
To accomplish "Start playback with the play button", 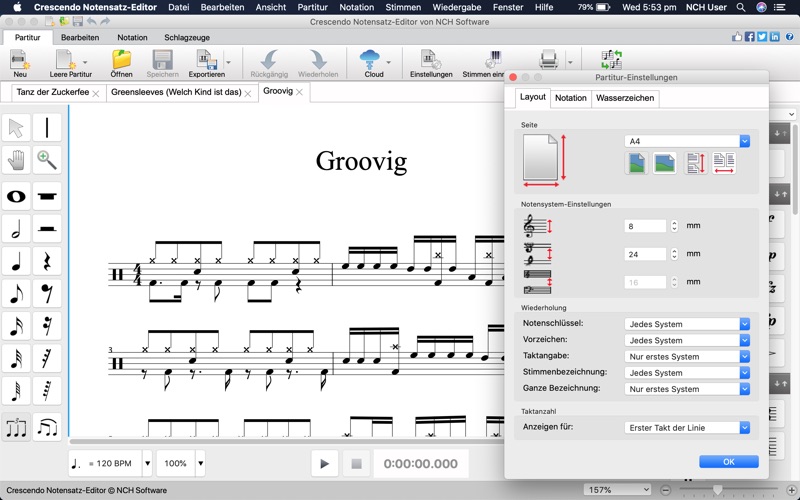I will 324,464.
